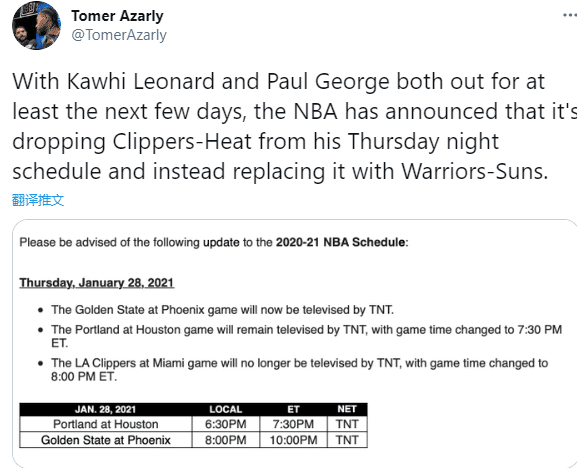Click the 10:00PM ET time cell
The height and width of the screenshot is (468, 577).
pyautogui.click(x=293, y=440)
